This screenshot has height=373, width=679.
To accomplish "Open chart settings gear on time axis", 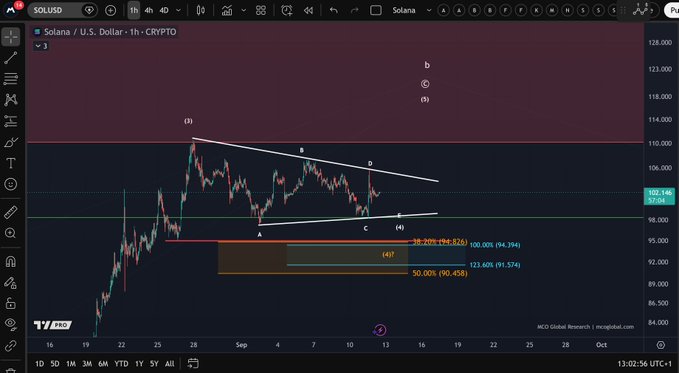I will coord(660,345).
